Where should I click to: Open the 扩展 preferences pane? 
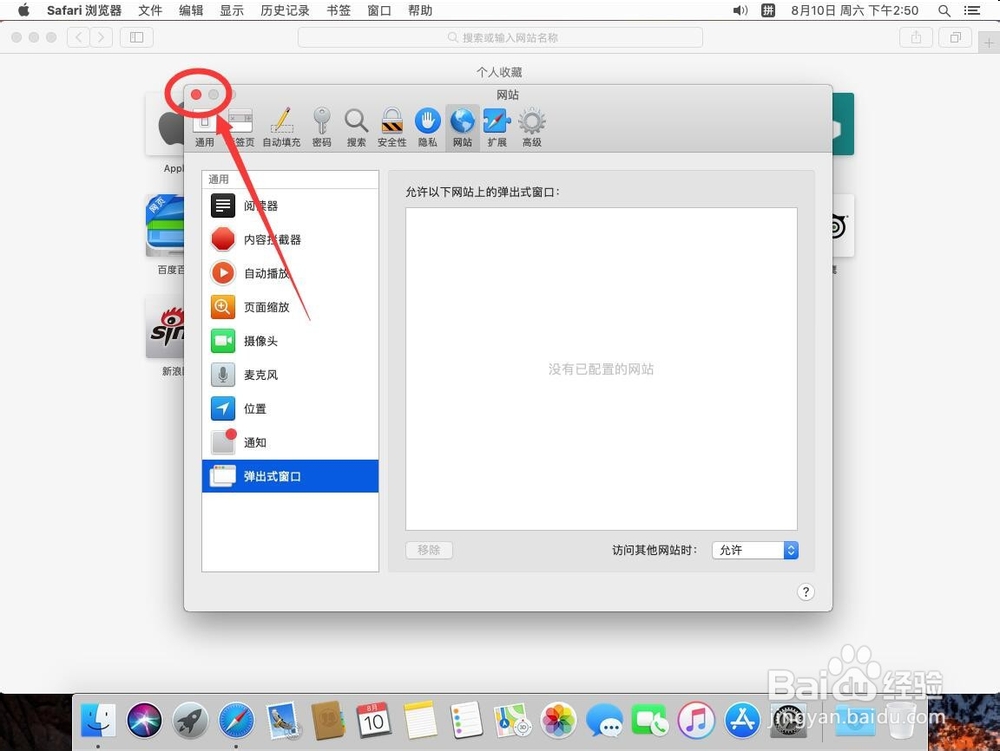point(496,124)
